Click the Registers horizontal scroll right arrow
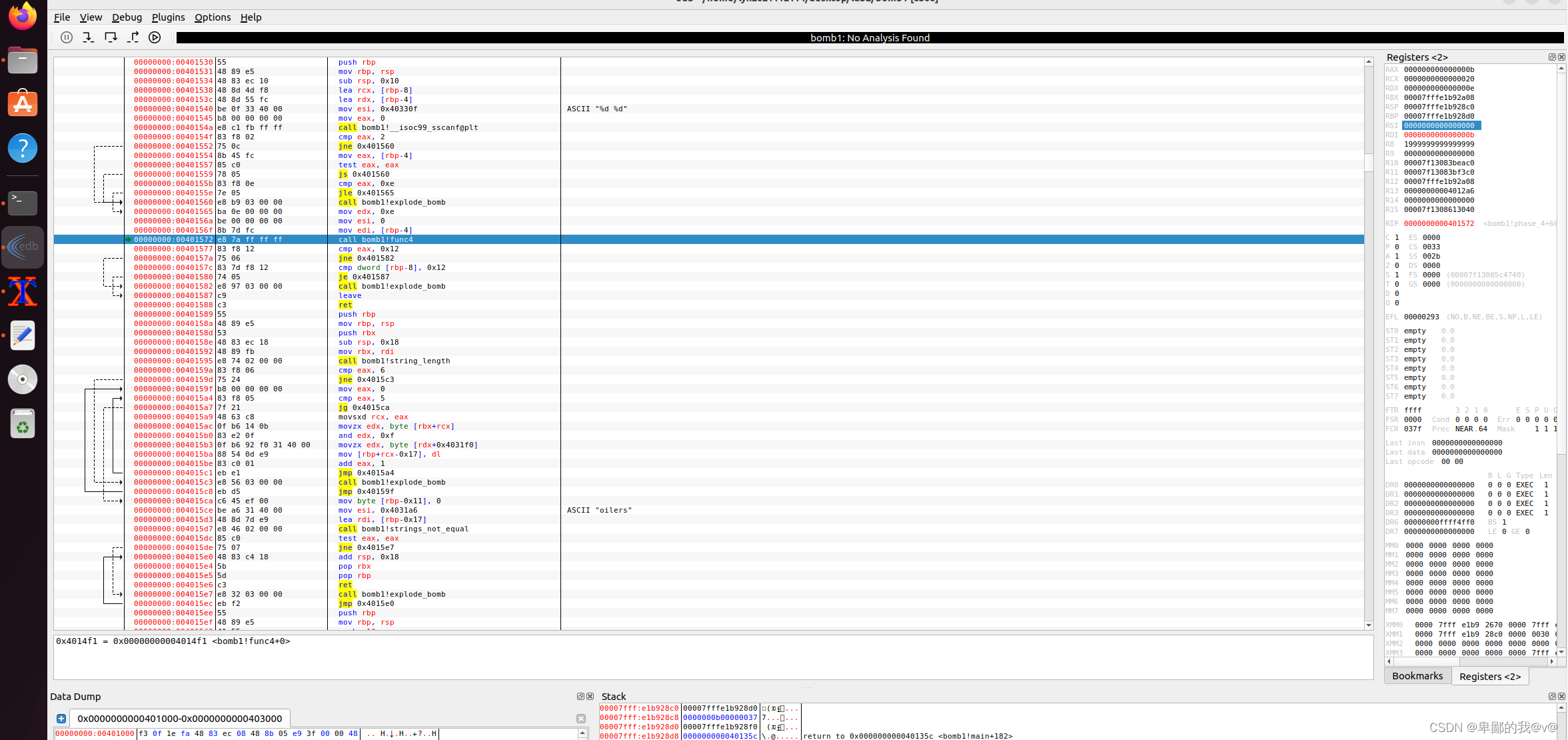Screen dimensions: 1568x740 tap(1552, 661)
